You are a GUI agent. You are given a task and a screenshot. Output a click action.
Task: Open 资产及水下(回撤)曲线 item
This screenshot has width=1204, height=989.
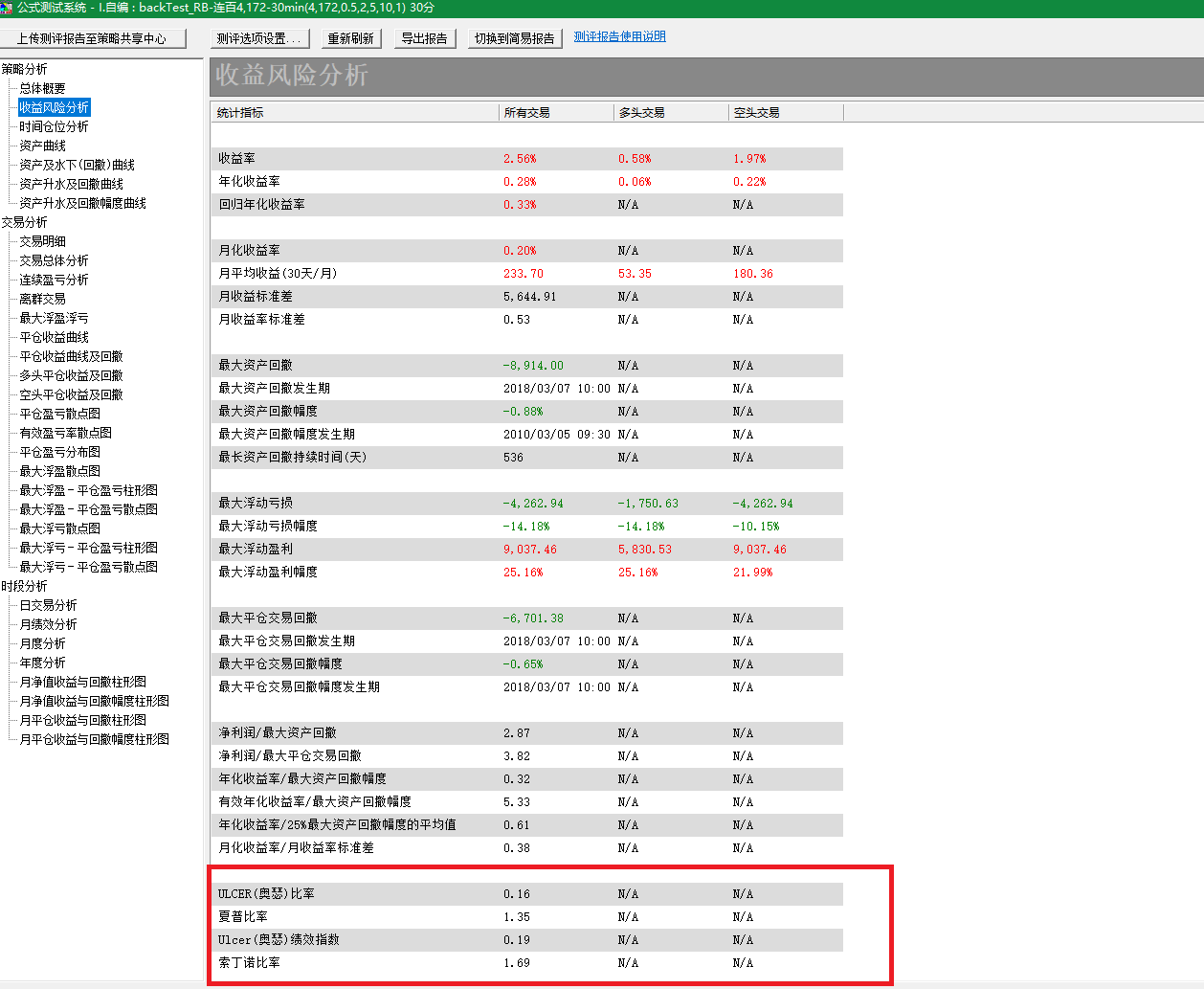[77, 165]
